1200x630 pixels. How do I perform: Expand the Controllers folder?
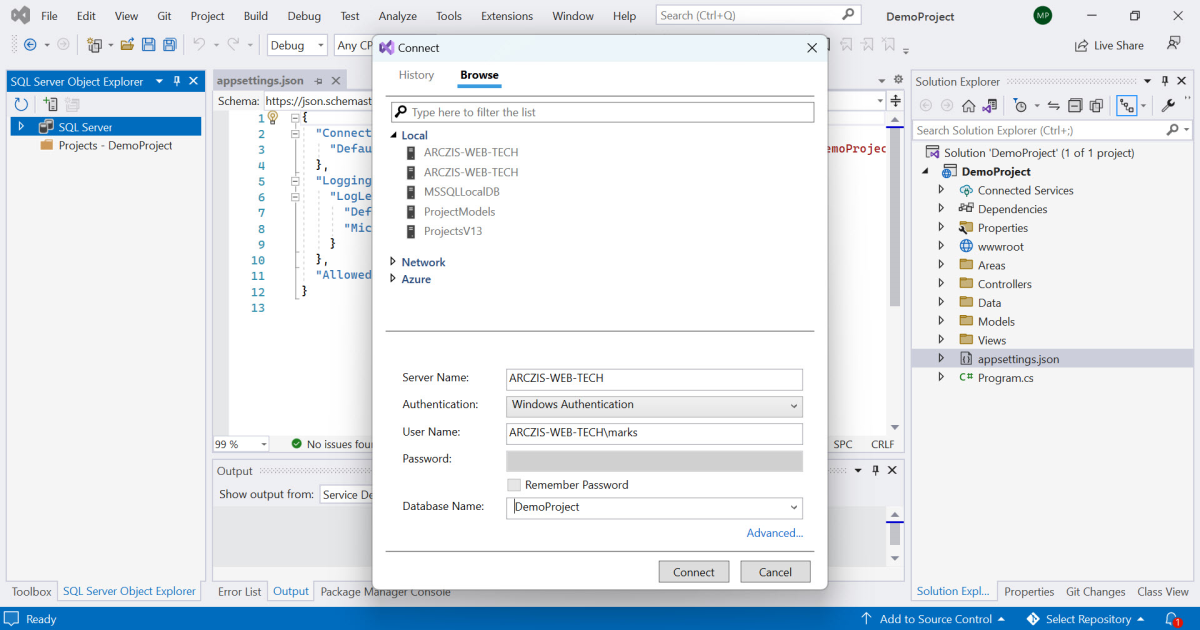click(x=941, y=284)
